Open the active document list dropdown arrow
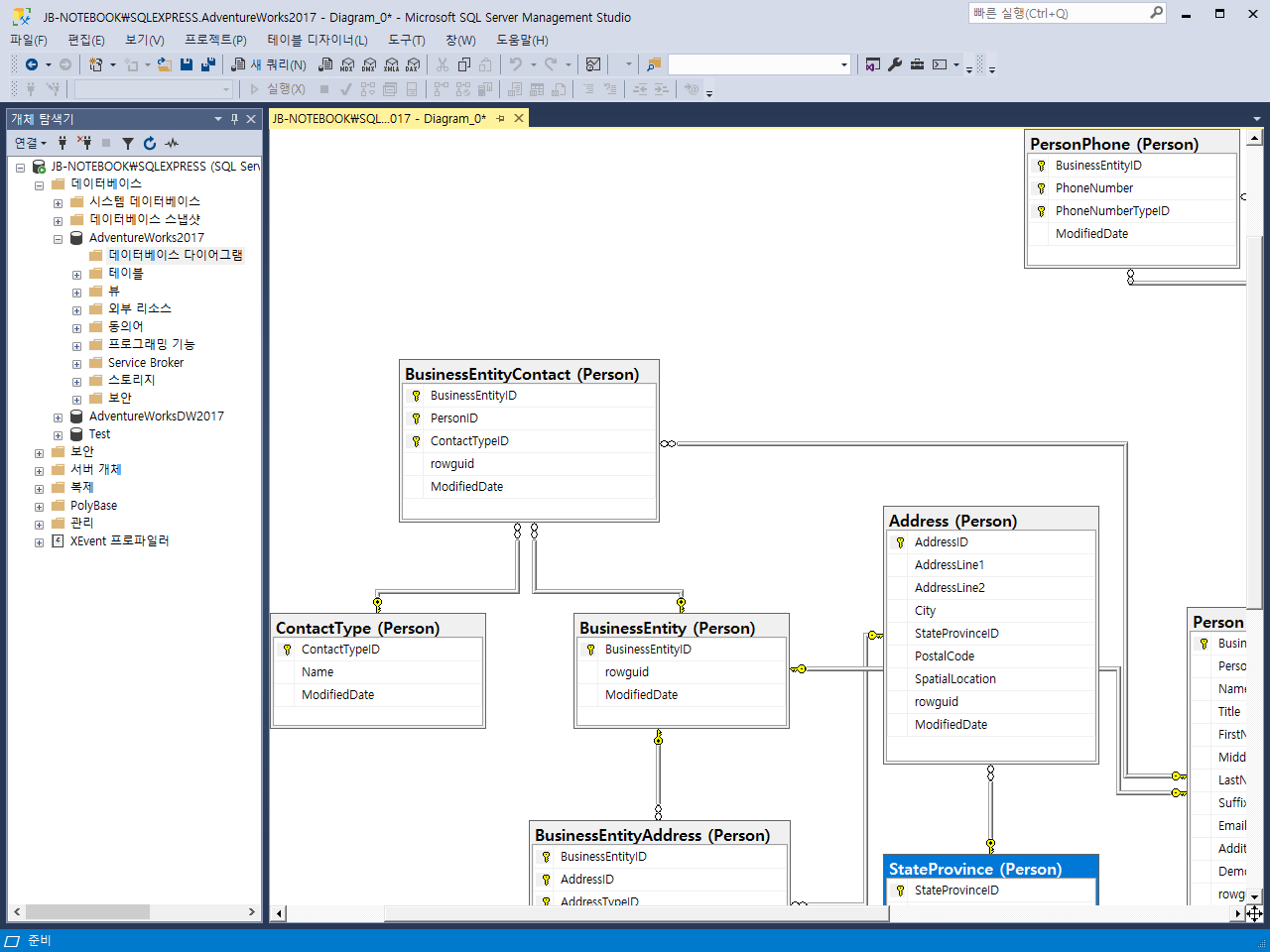This screenshot has width=1270, height=952. pos(1257,119)
